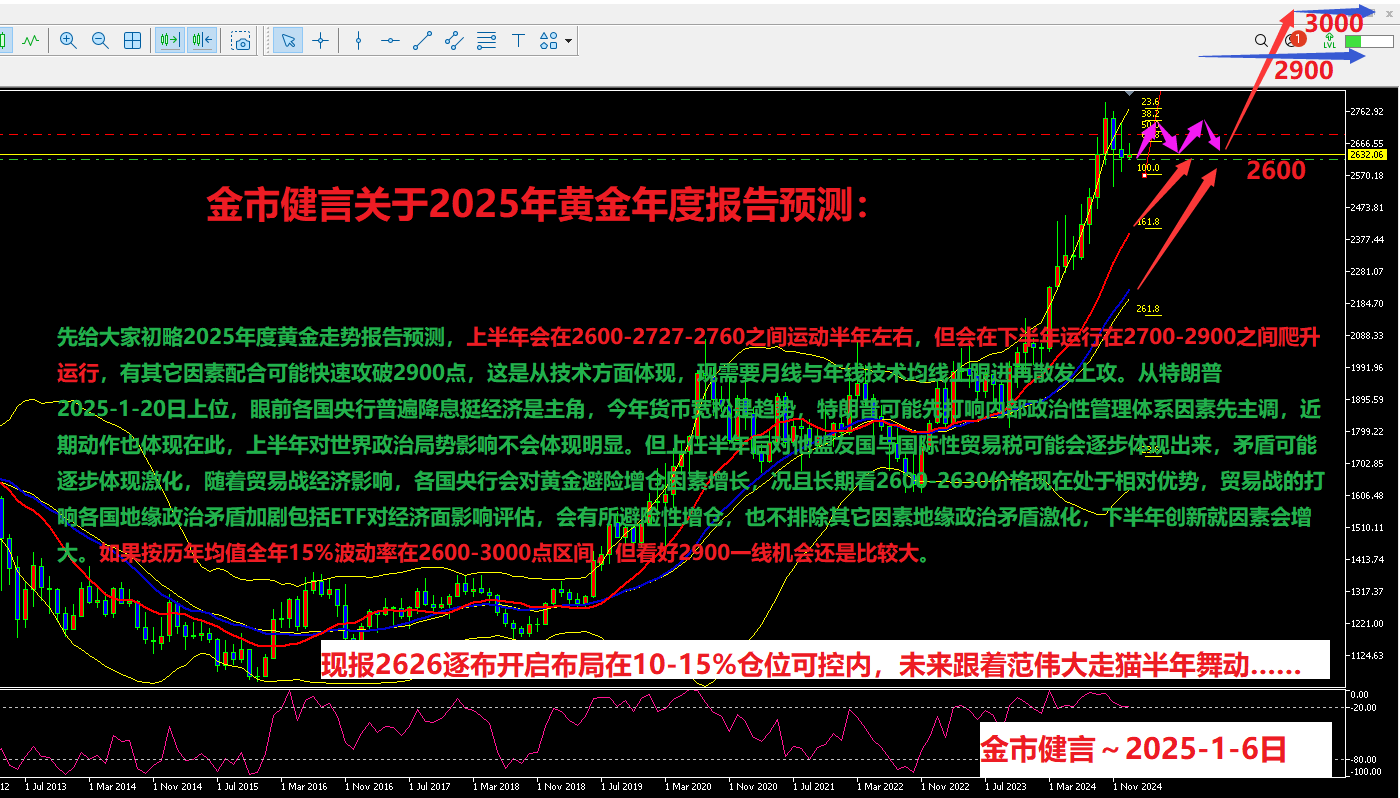Click price axis value 2762.92

click(1365, 111)
